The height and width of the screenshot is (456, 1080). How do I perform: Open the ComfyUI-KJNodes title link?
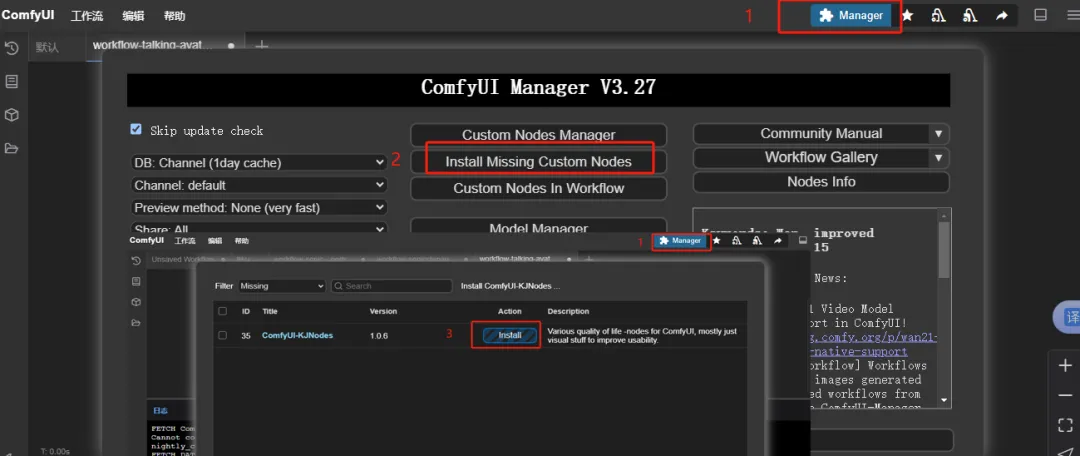[x=298, y=335]
